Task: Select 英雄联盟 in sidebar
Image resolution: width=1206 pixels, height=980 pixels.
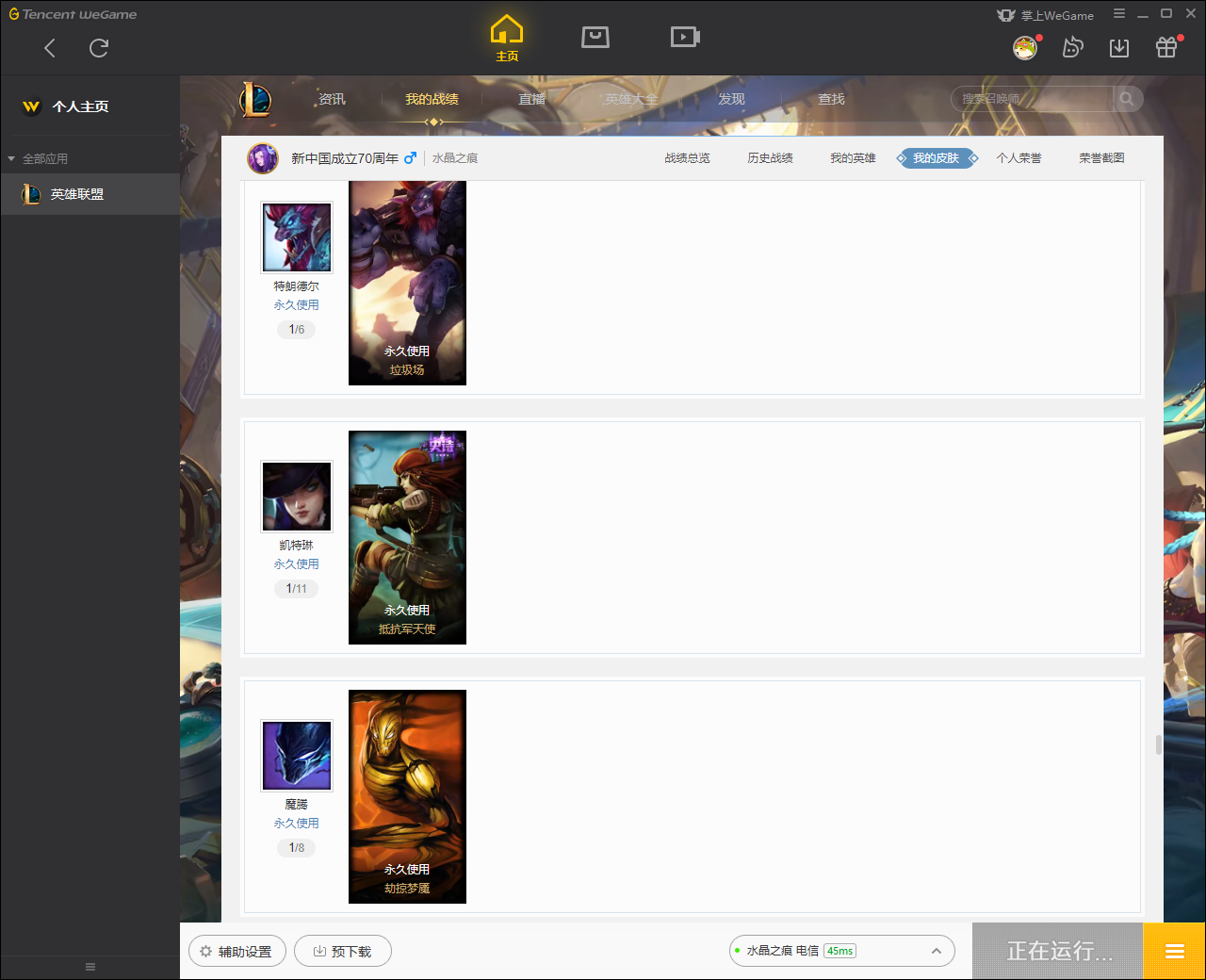Action: coord(90,194)
